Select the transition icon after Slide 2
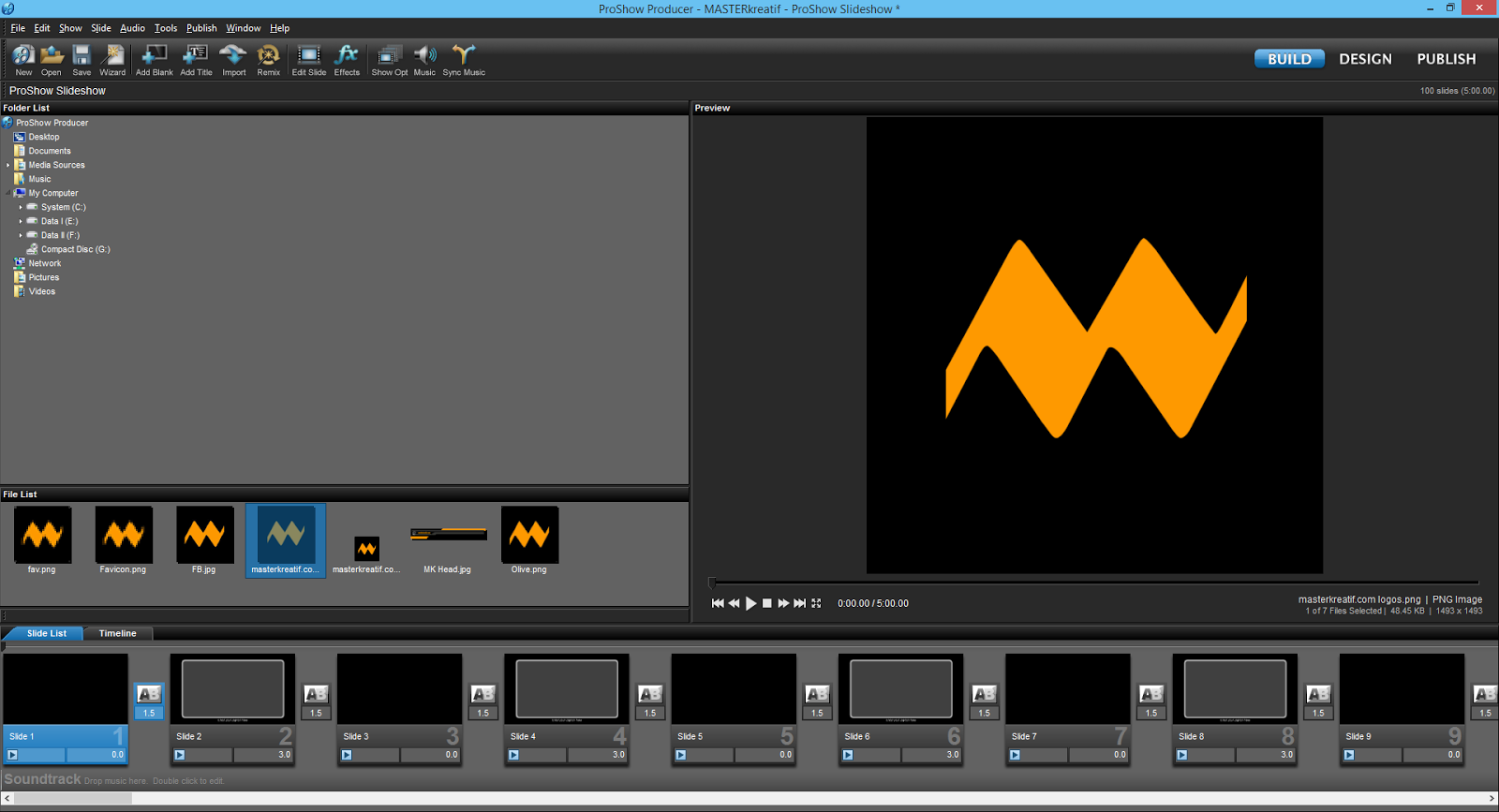The image size is (1499, 812). pos(316,694)
